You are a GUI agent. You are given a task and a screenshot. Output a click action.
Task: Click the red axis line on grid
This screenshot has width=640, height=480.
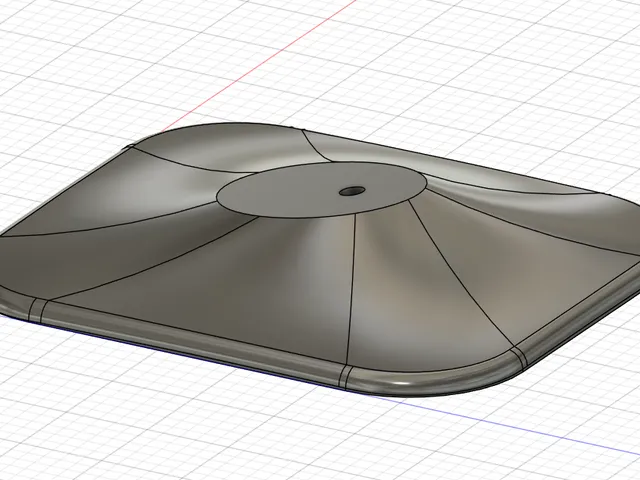(x=258, y=67)
